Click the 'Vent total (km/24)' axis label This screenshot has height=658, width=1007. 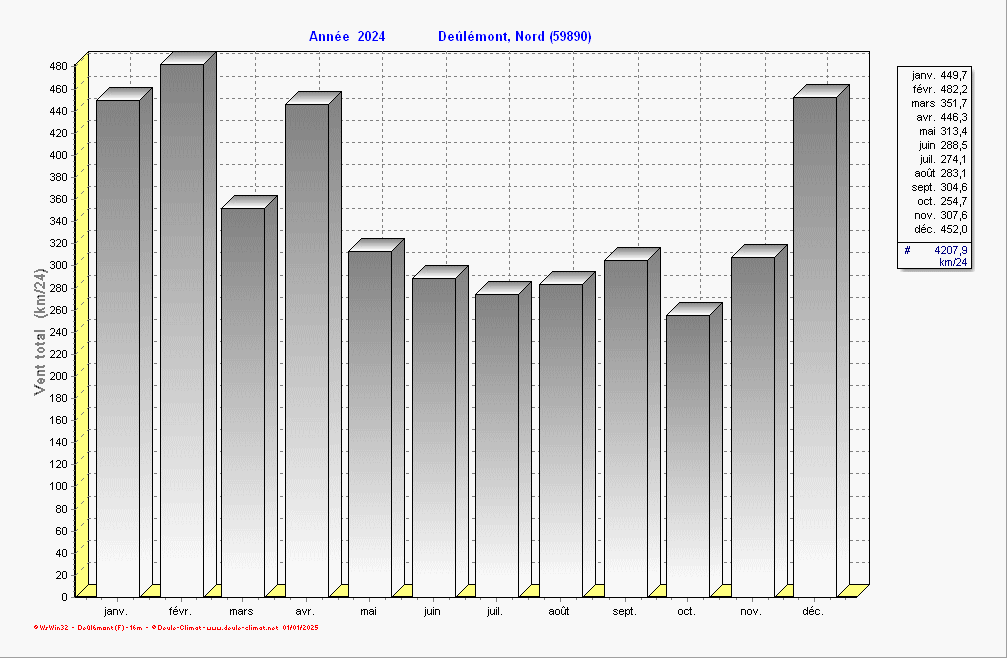(40, 331)
